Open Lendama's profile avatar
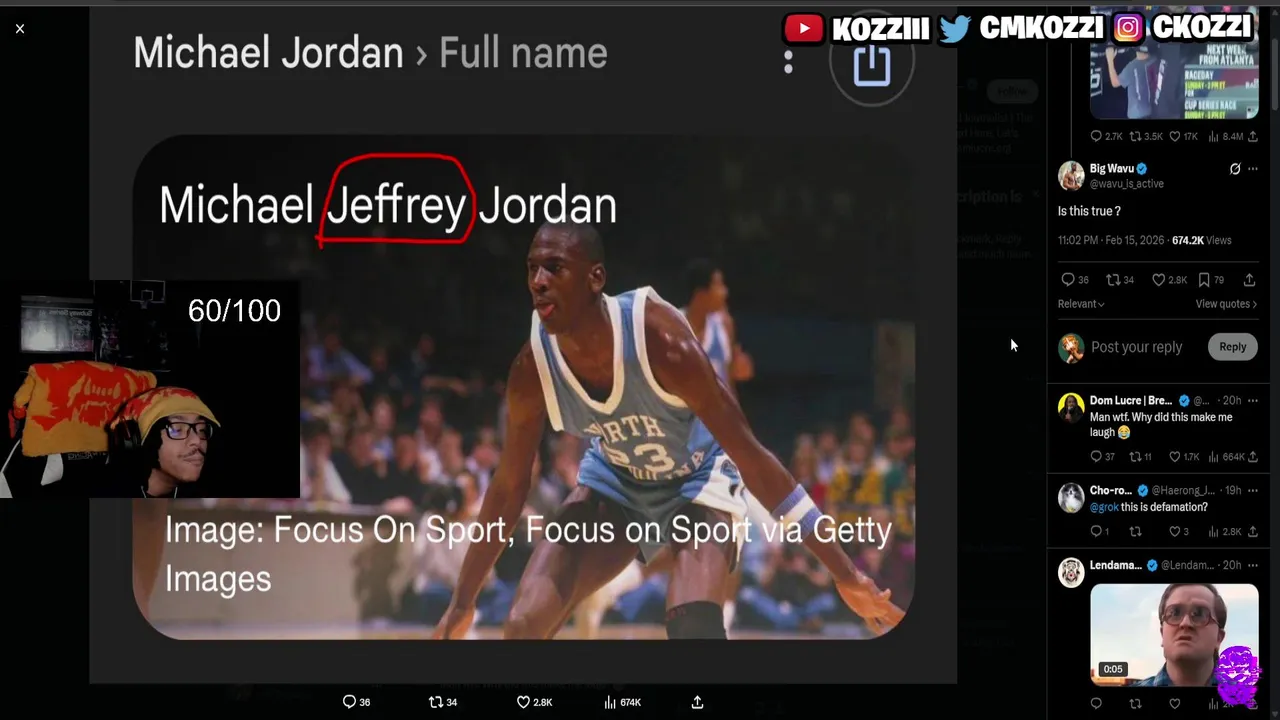The image size is (1280, 720). 1071,572
